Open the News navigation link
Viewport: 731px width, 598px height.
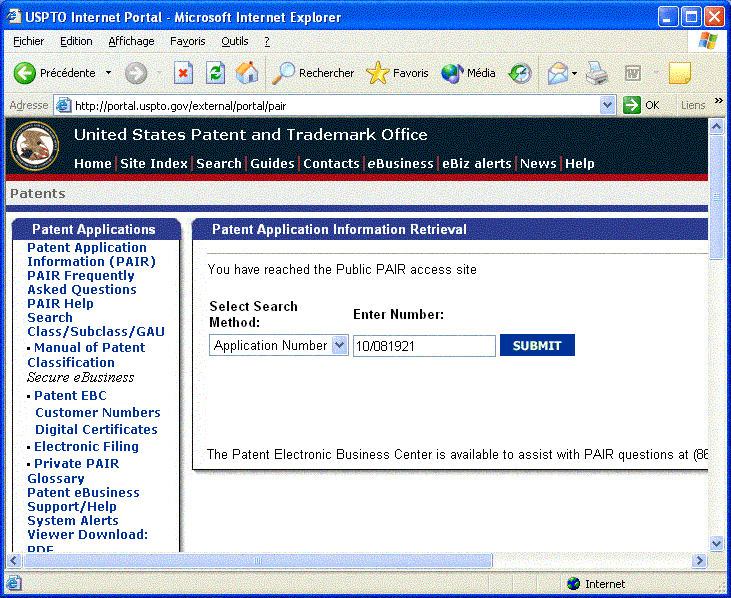(538, 164)
